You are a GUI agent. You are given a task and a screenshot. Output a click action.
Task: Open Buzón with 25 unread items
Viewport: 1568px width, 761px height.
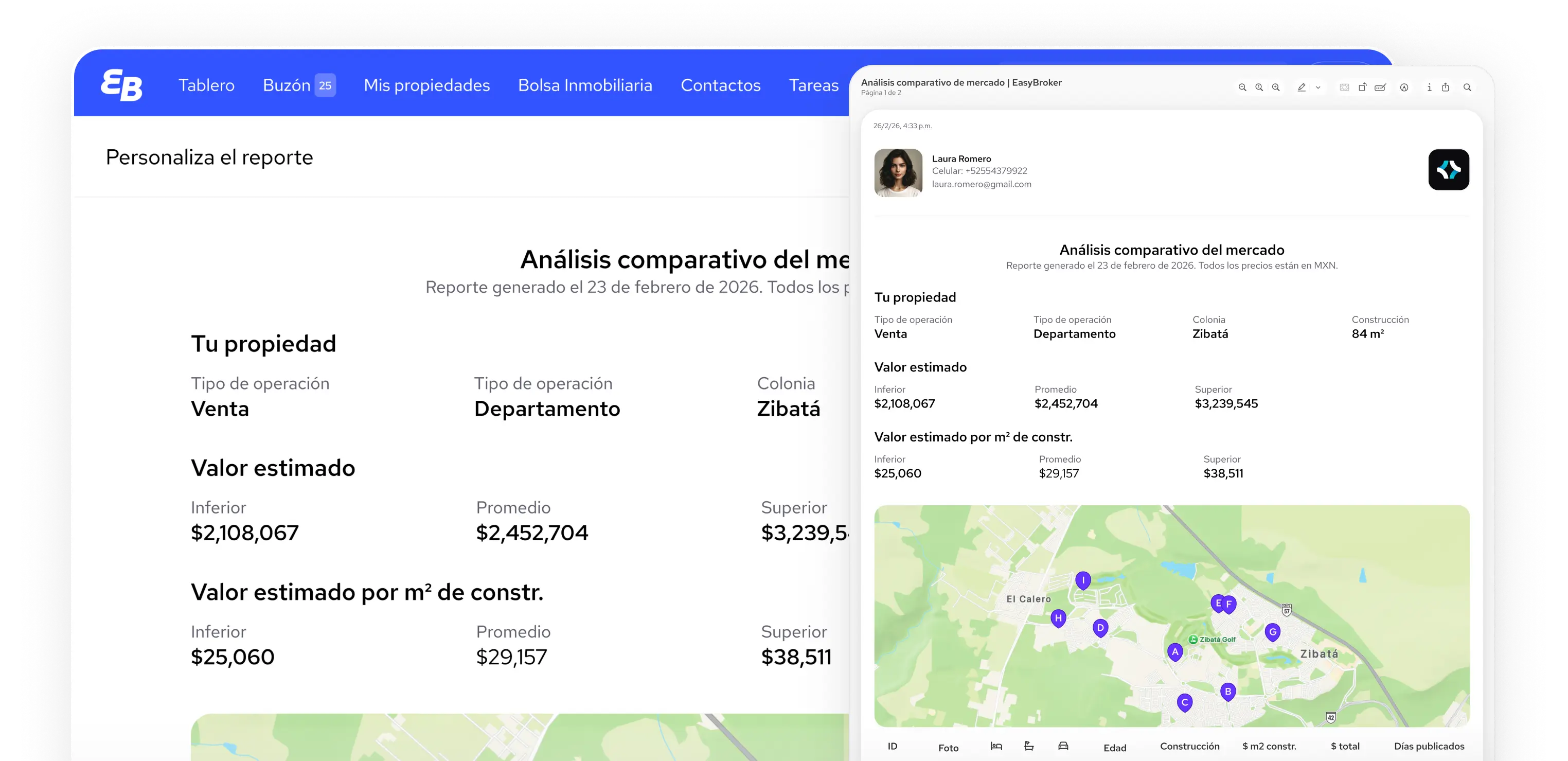[298, 85]
